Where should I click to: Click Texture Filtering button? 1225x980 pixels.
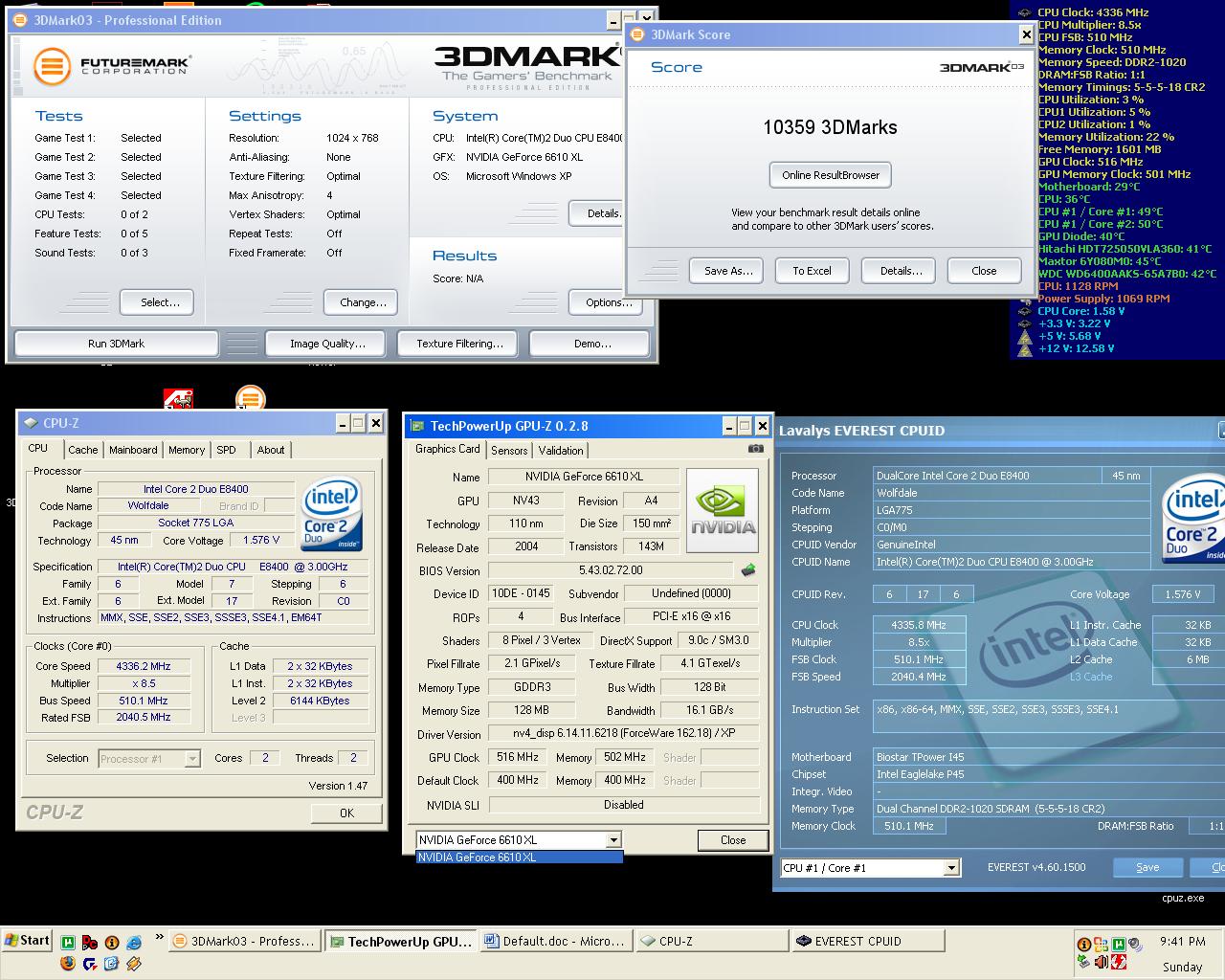[x=459, y=344]
